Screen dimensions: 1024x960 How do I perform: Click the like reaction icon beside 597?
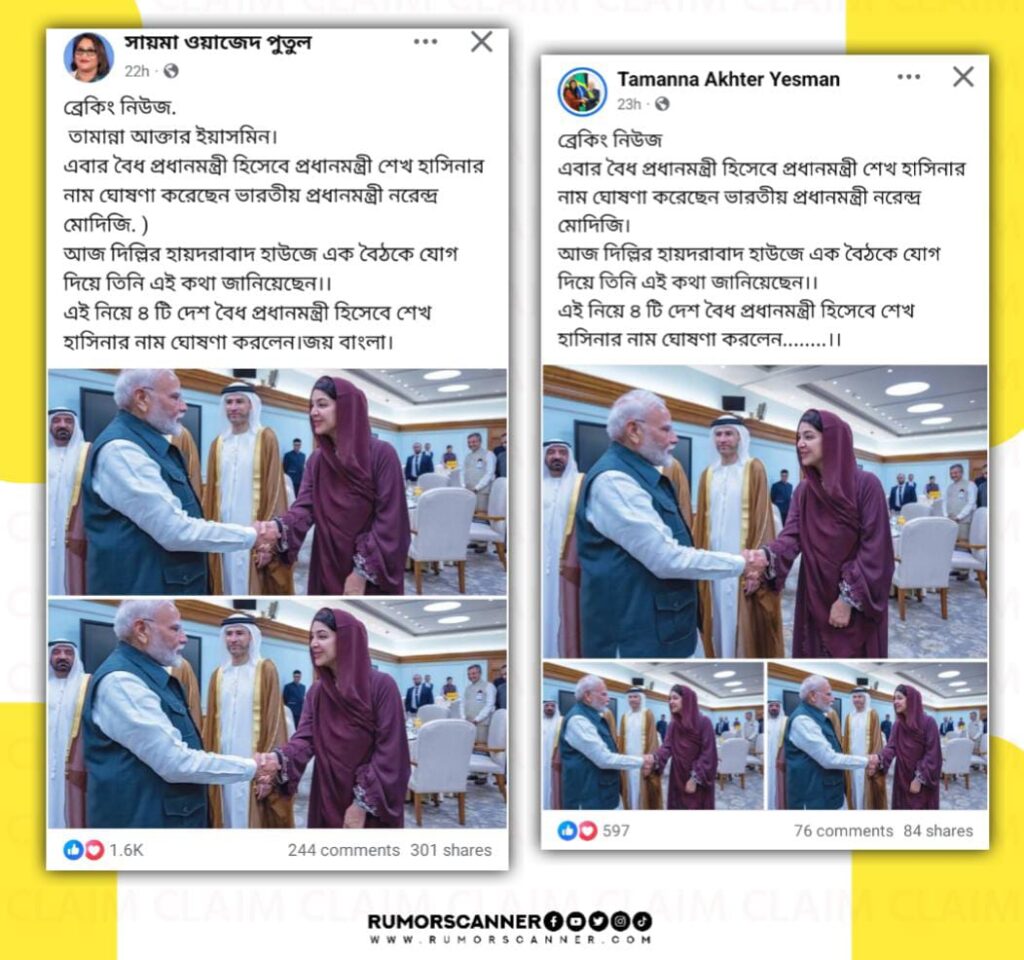[567, 830]
